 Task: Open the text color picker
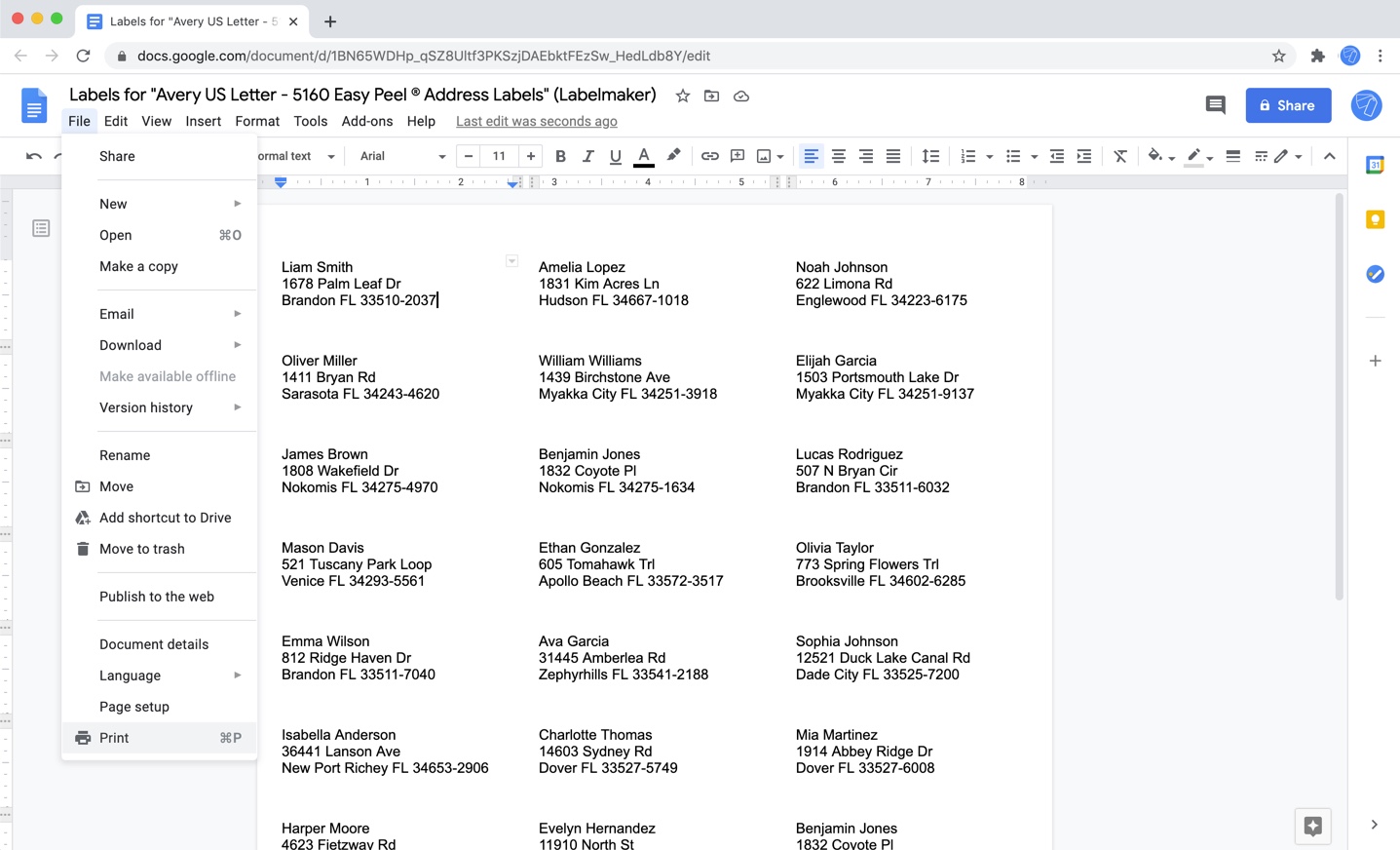[643, 156]
